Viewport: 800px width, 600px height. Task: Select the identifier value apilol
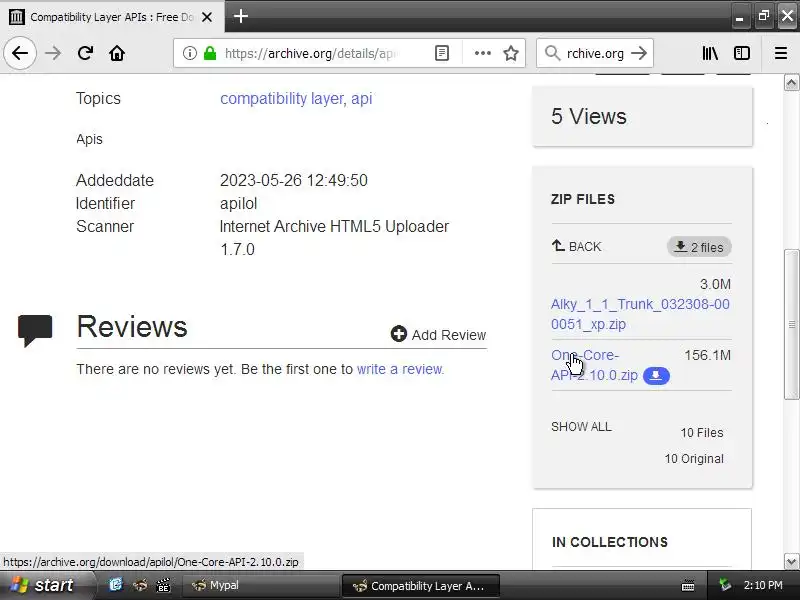(x=238, y=203)
